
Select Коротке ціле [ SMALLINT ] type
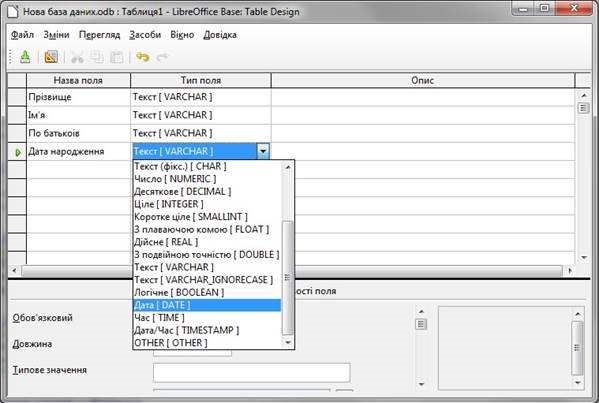[207, 217]
